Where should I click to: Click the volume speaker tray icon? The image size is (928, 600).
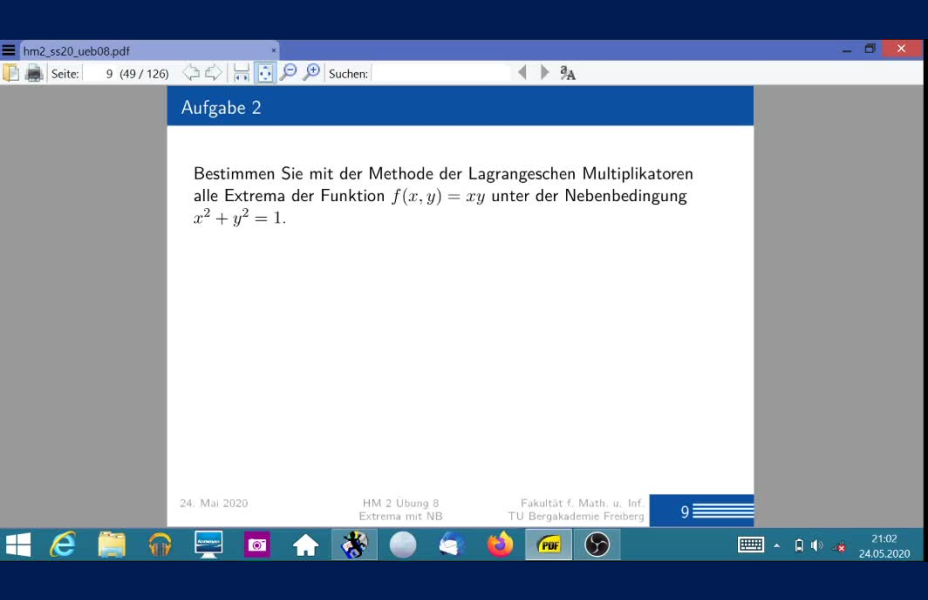tap(817, 545)
